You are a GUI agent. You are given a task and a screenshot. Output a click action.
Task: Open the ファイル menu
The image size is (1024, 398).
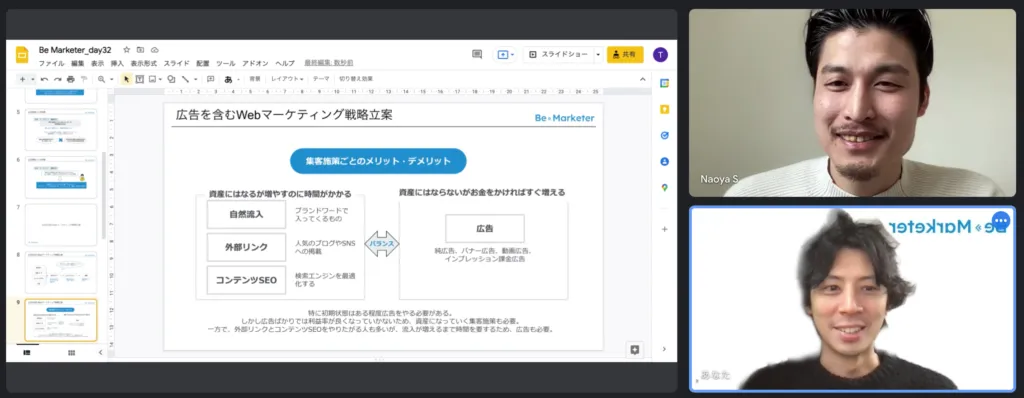(52, 63)
